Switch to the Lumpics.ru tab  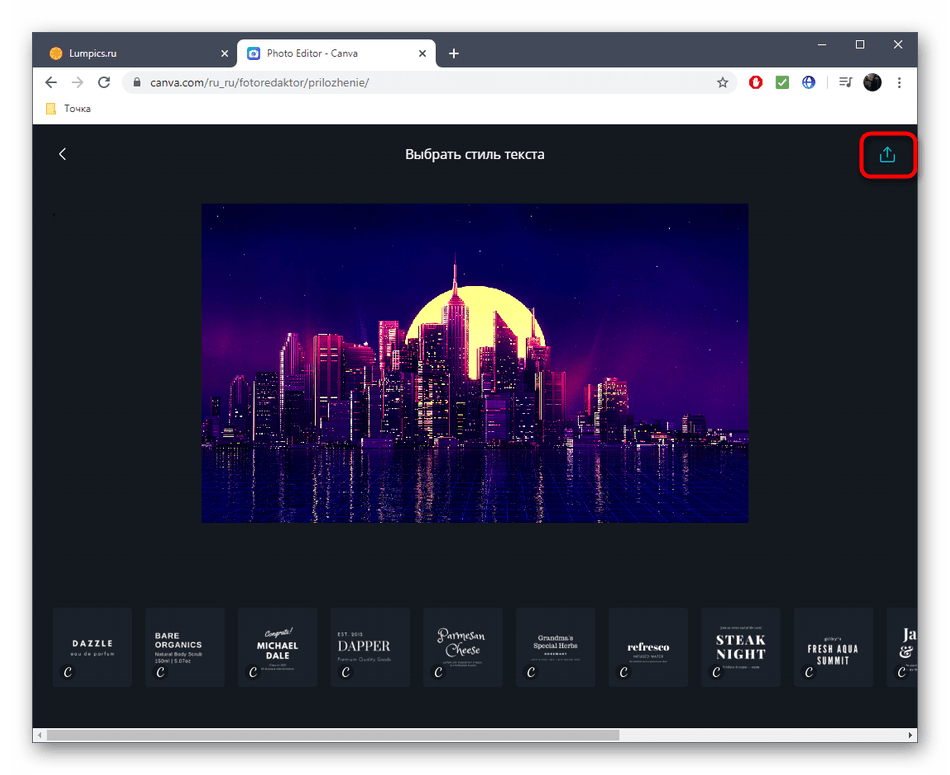point(138,53)
